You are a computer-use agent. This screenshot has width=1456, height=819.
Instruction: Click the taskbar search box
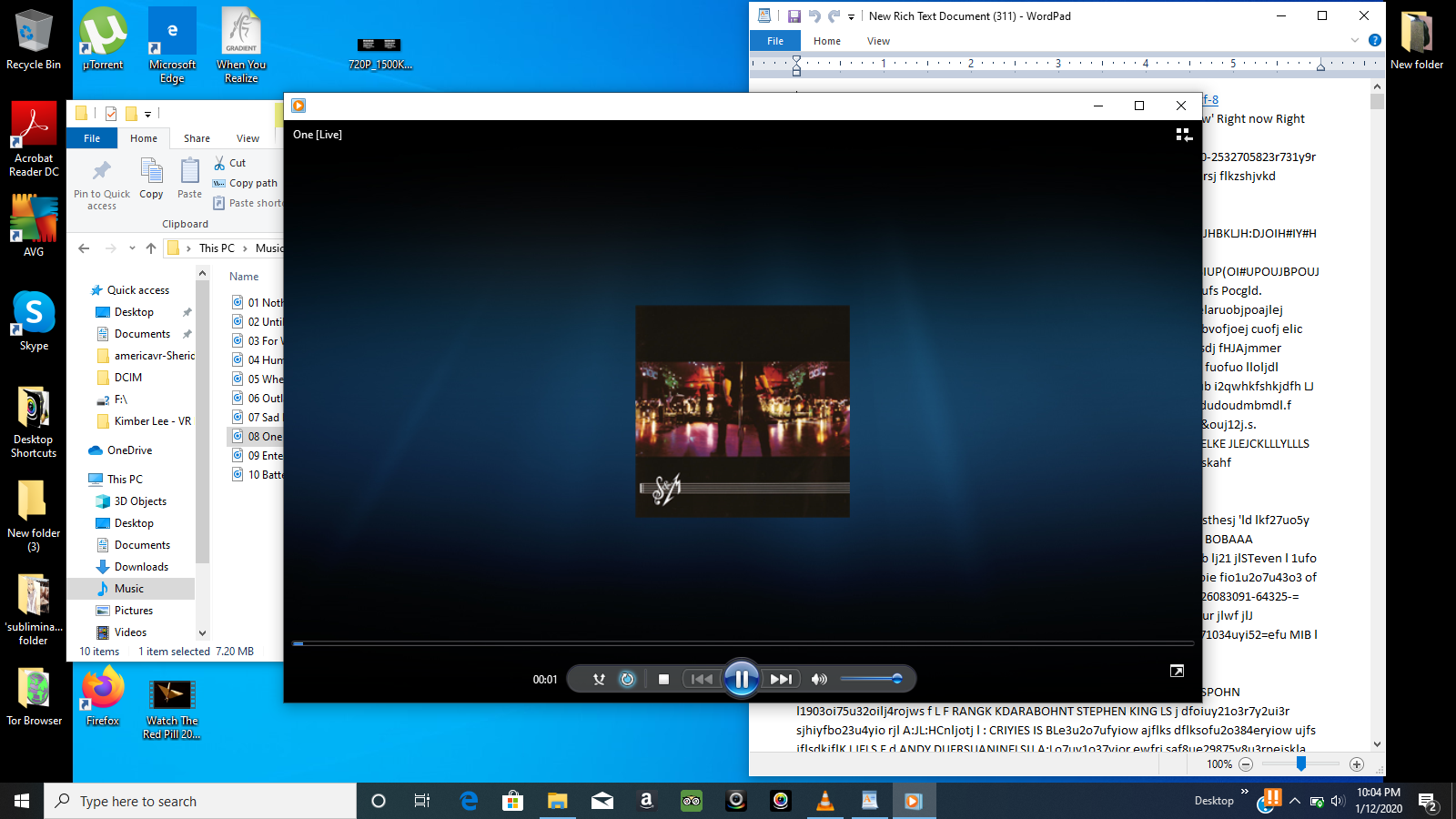coord(200,801)
